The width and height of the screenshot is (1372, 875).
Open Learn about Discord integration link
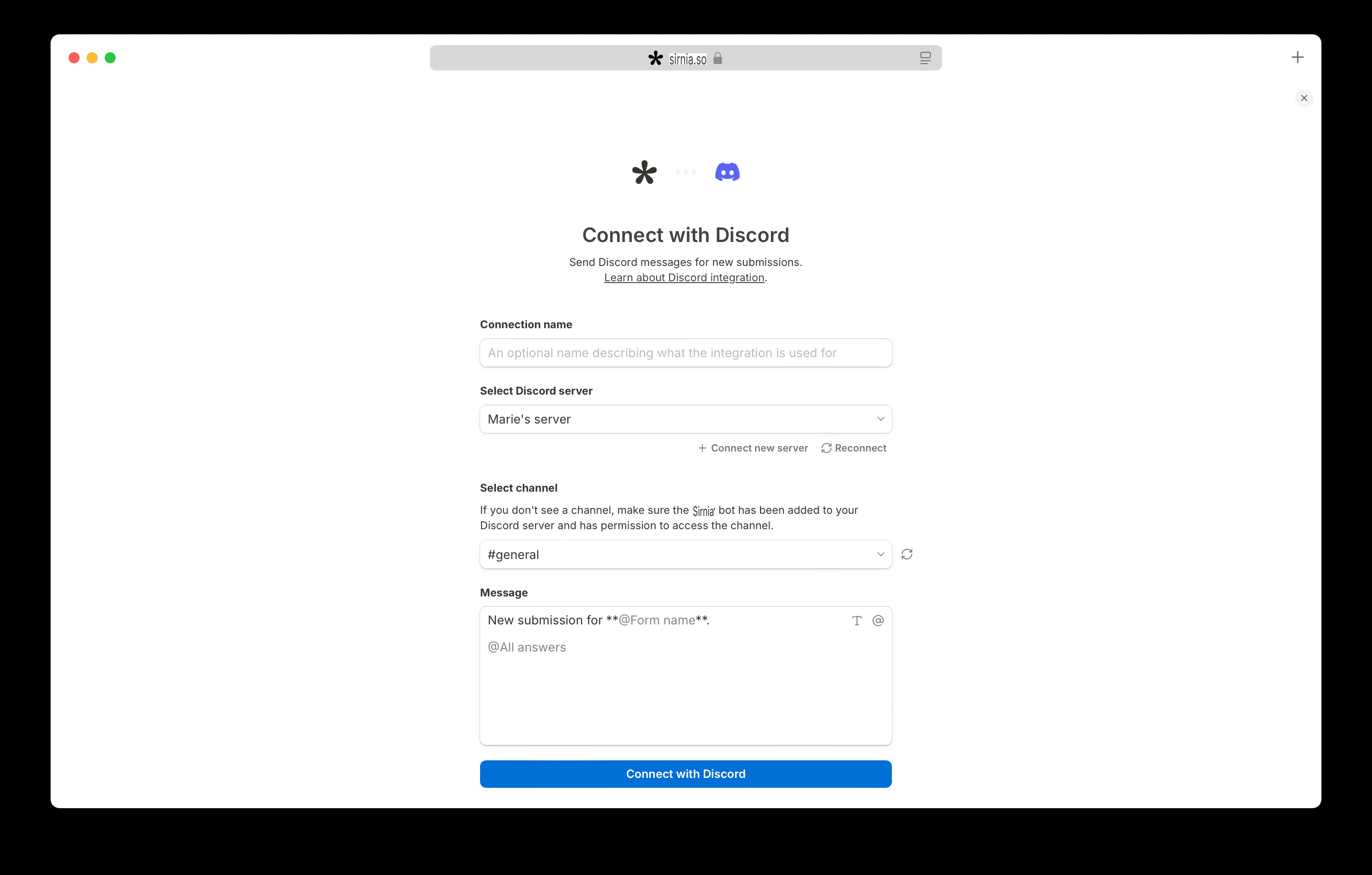(x=684, y=277)
